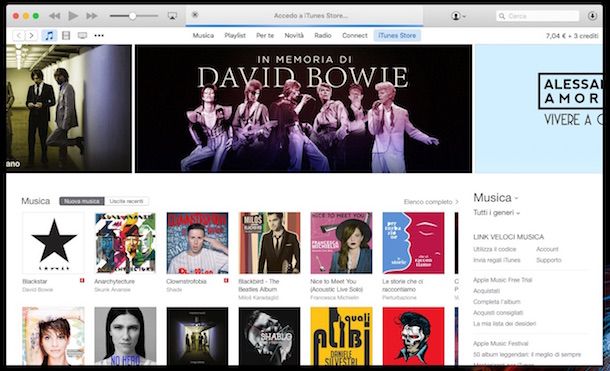Open Blackbird - The Beatles Album cover
The width and height of the screenshot is (610, 371).
coord(270,243)
